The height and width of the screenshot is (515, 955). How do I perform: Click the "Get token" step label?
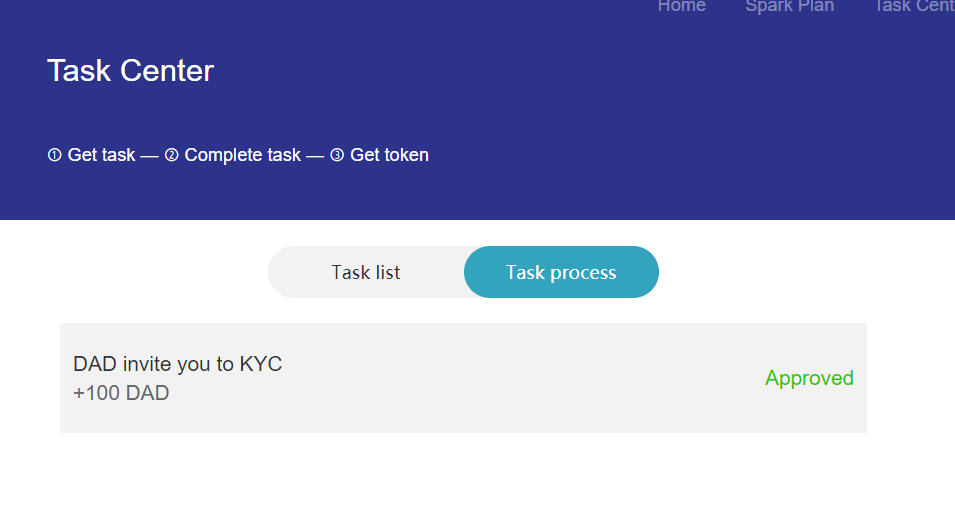coord(389,155)
